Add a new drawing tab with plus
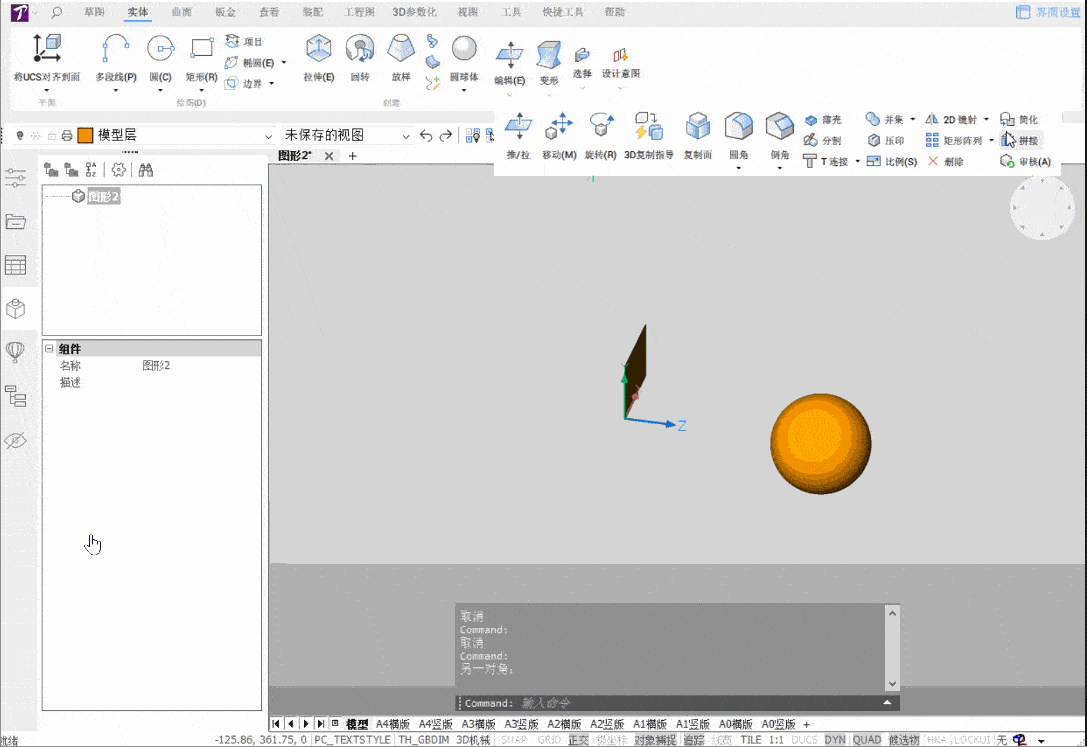Image resolution: width=1087 pixels, height=747 pixels. 352,156
